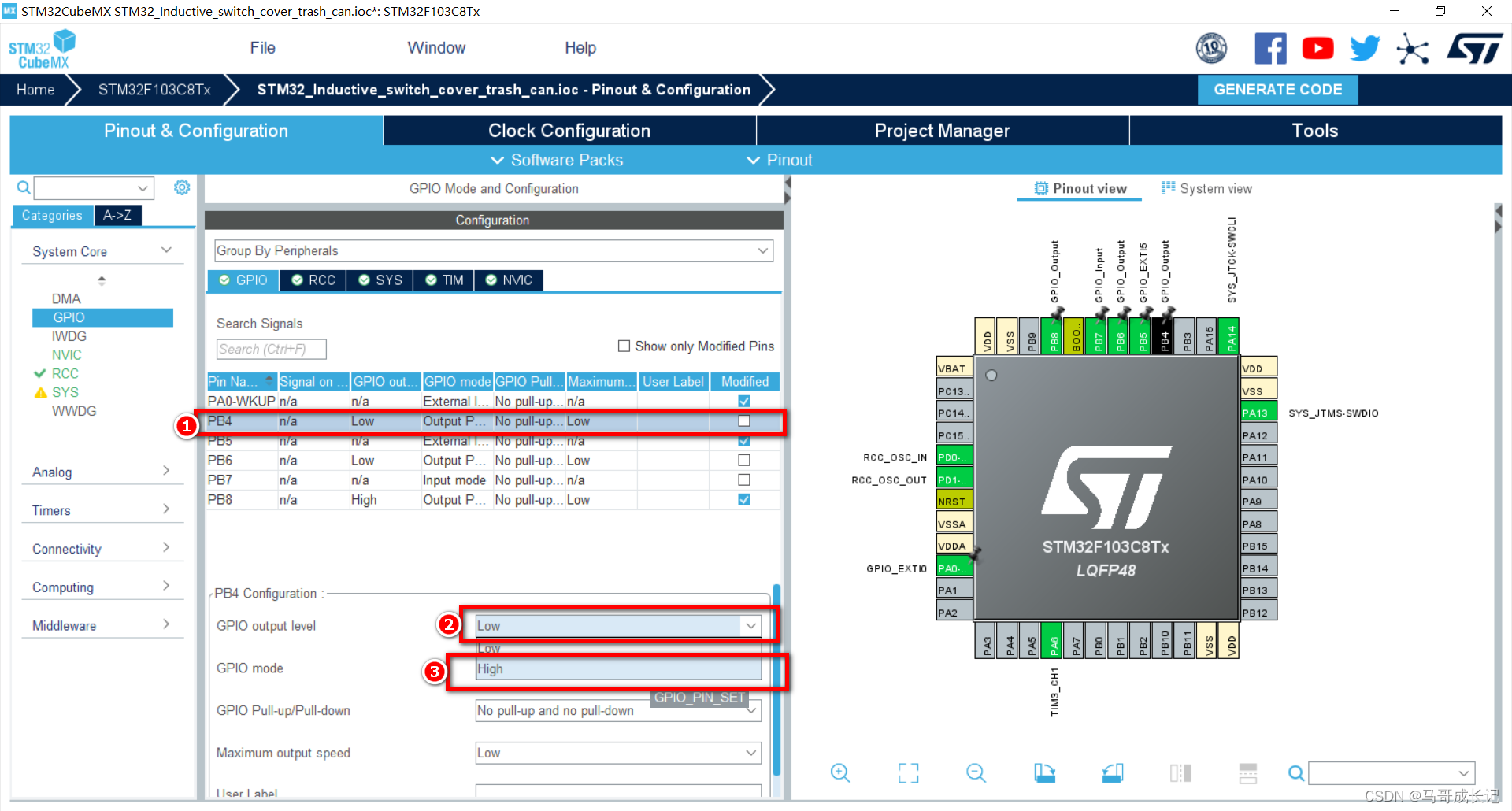Click the 10 years anniversary badge

click(x=1211, y=49)
